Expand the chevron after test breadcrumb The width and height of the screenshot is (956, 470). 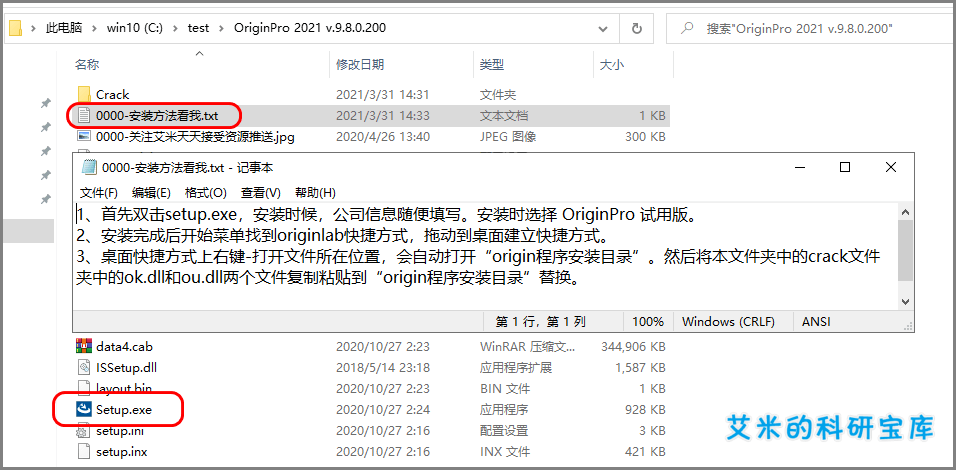point(221,29)
